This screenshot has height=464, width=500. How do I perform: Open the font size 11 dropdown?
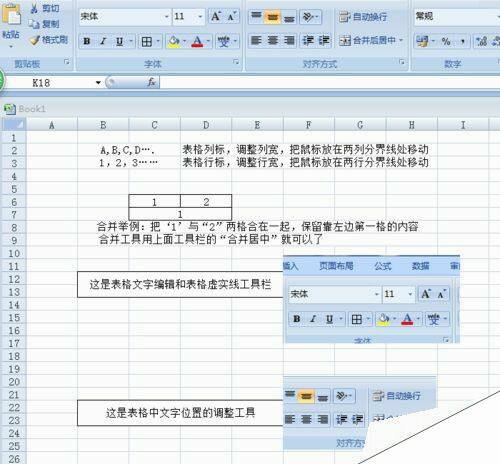(x=200, y=16)
